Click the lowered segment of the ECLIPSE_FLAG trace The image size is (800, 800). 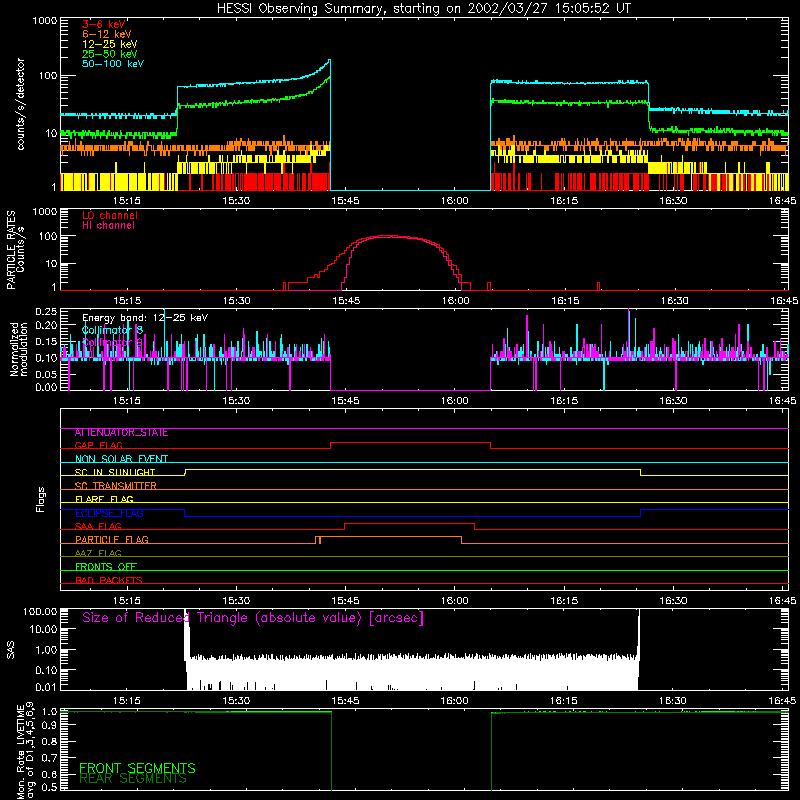(x=412, y=516)
